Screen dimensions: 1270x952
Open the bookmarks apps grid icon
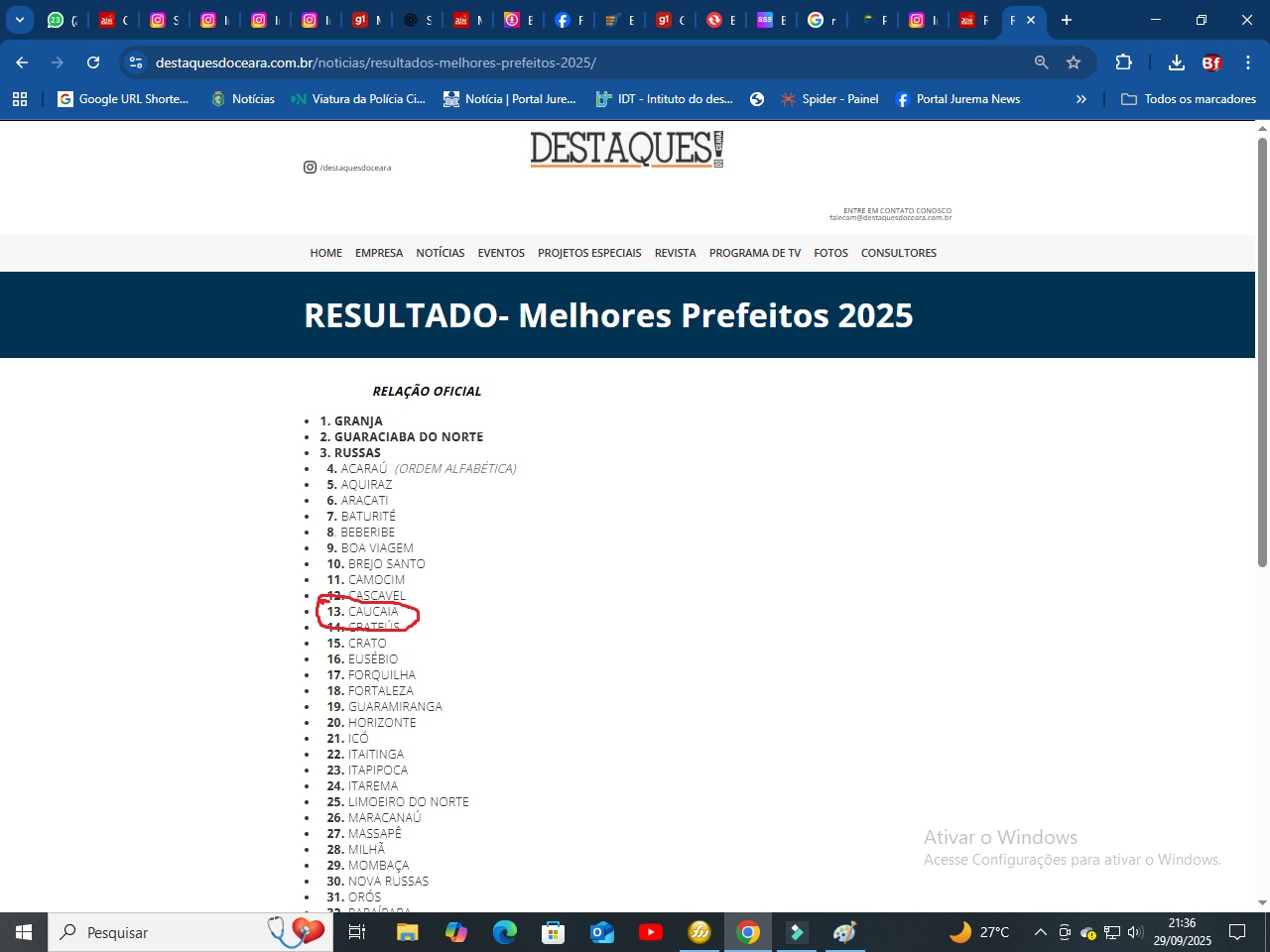click(20, 99)
